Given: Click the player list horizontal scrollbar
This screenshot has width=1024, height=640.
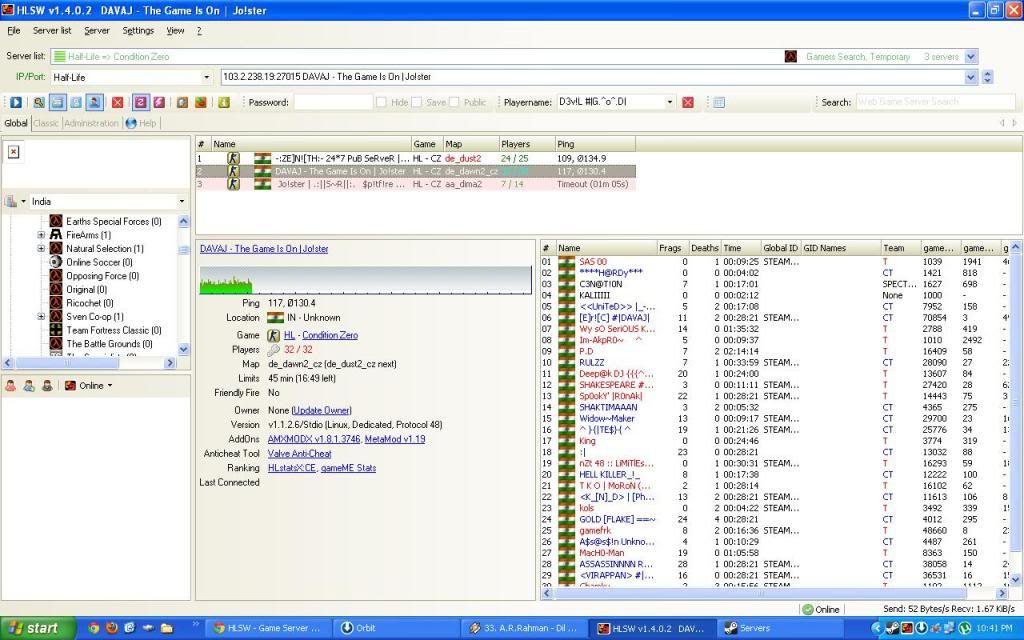Looking at the screenshot, I should click(775, 594).
